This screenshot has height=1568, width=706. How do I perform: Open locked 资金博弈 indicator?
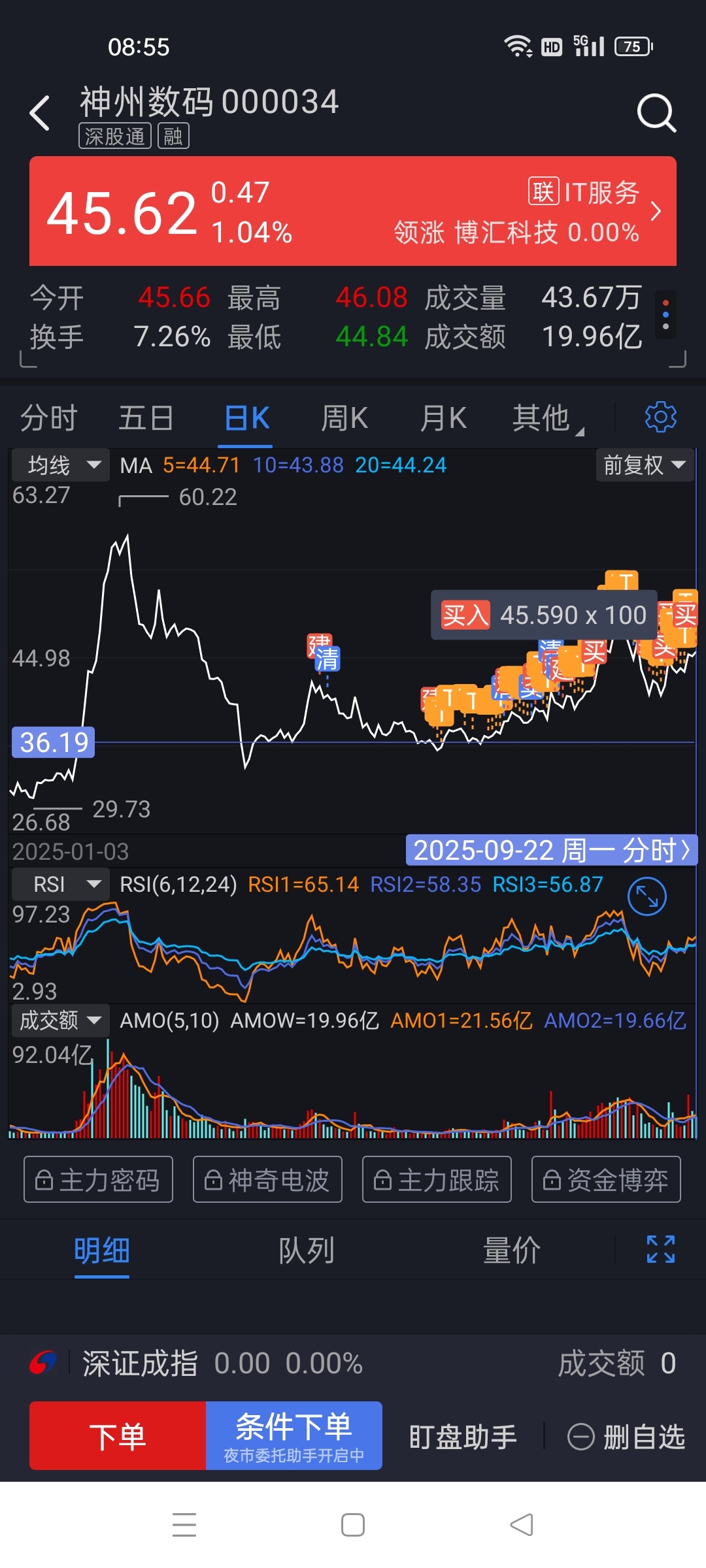[x=606, y=1179]
